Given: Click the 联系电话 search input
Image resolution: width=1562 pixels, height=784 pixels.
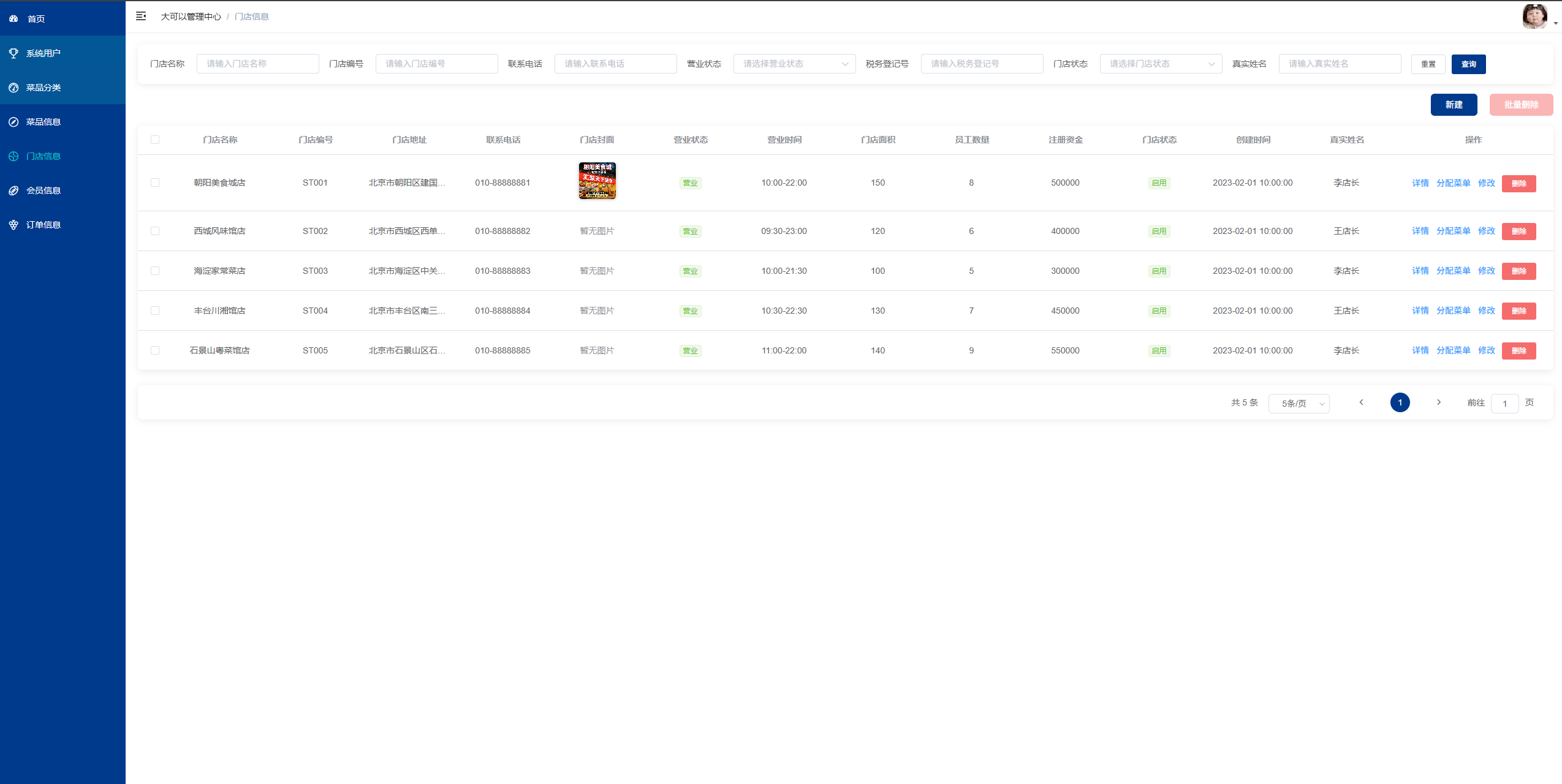Looking at the screenshot, I should (x=615, y=64).
